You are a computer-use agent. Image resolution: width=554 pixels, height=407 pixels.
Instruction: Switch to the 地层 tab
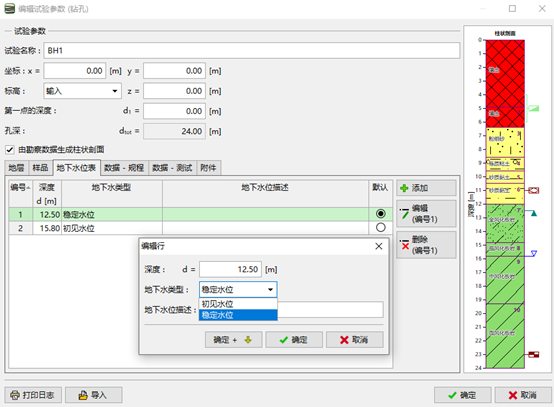16,168
